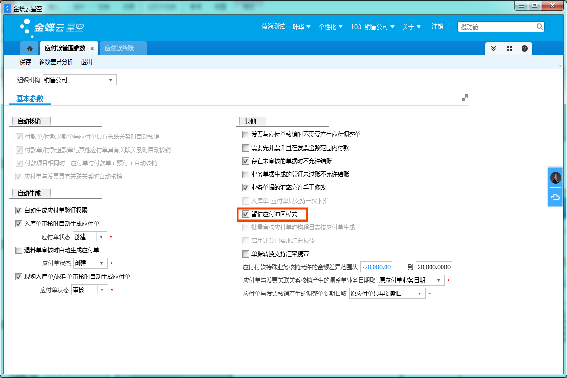Click the first header link left of 帮助
This screenshot has width=567, height=378.
(x=273, y=26)
